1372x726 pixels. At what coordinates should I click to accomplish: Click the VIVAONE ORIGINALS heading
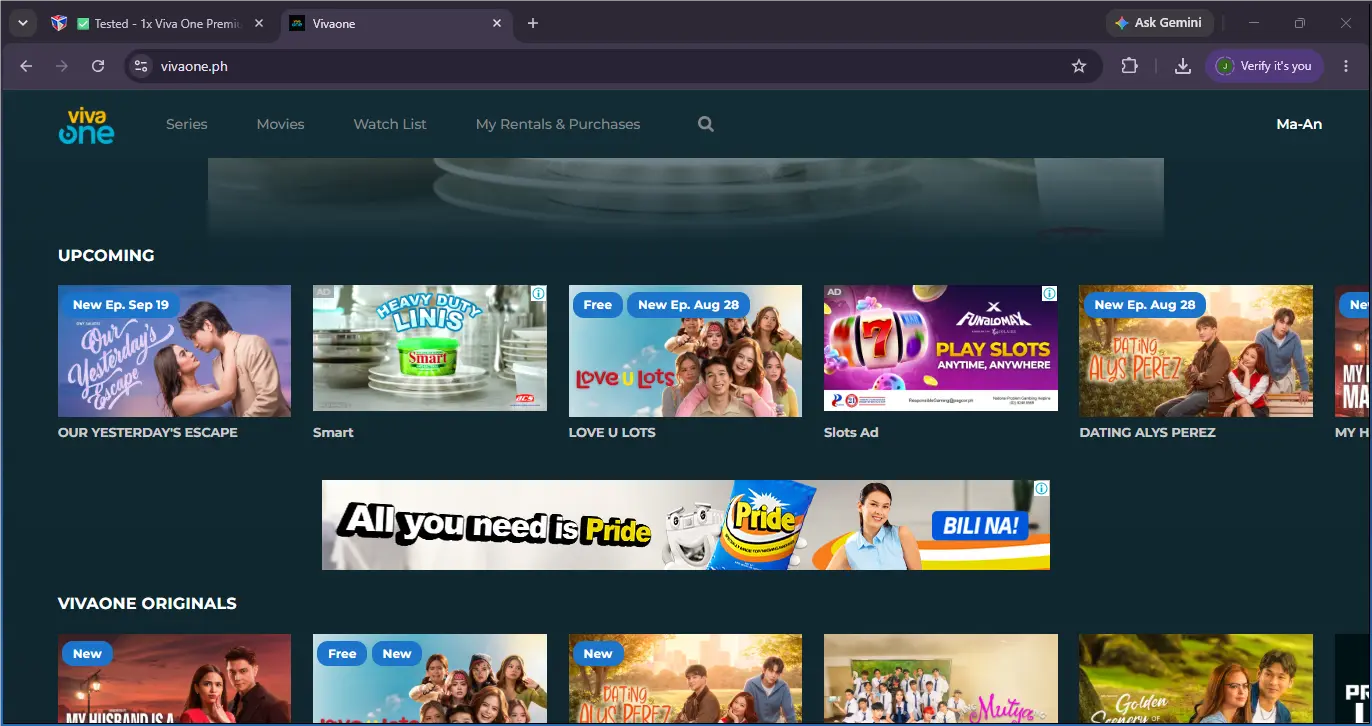(x=147, y=604)
